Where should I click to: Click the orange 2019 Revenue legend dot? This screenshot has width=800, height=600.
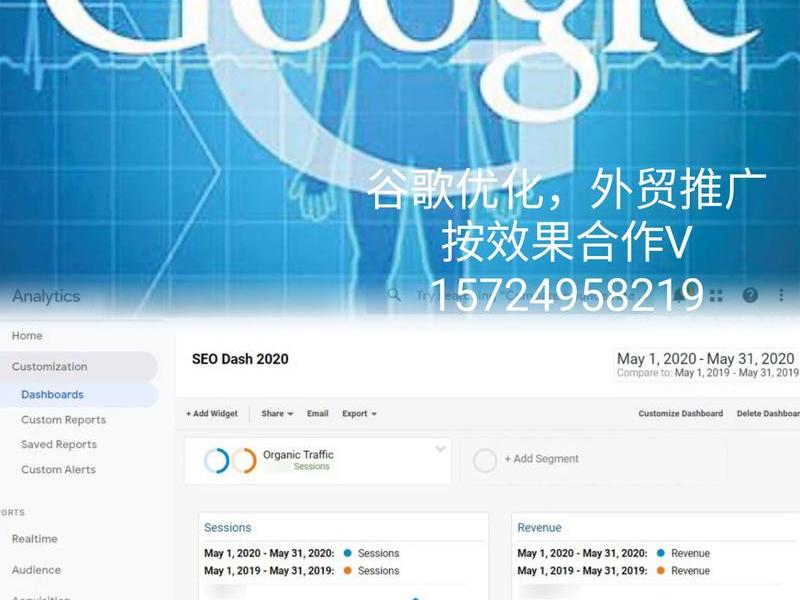pyautogui.click(x=661, y=570)
